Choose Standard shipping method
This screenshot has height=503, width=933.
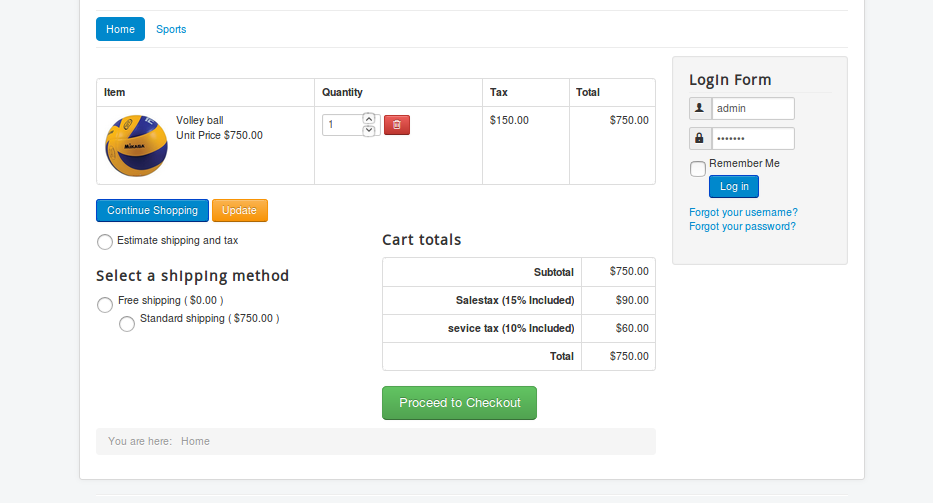(127, 324)
